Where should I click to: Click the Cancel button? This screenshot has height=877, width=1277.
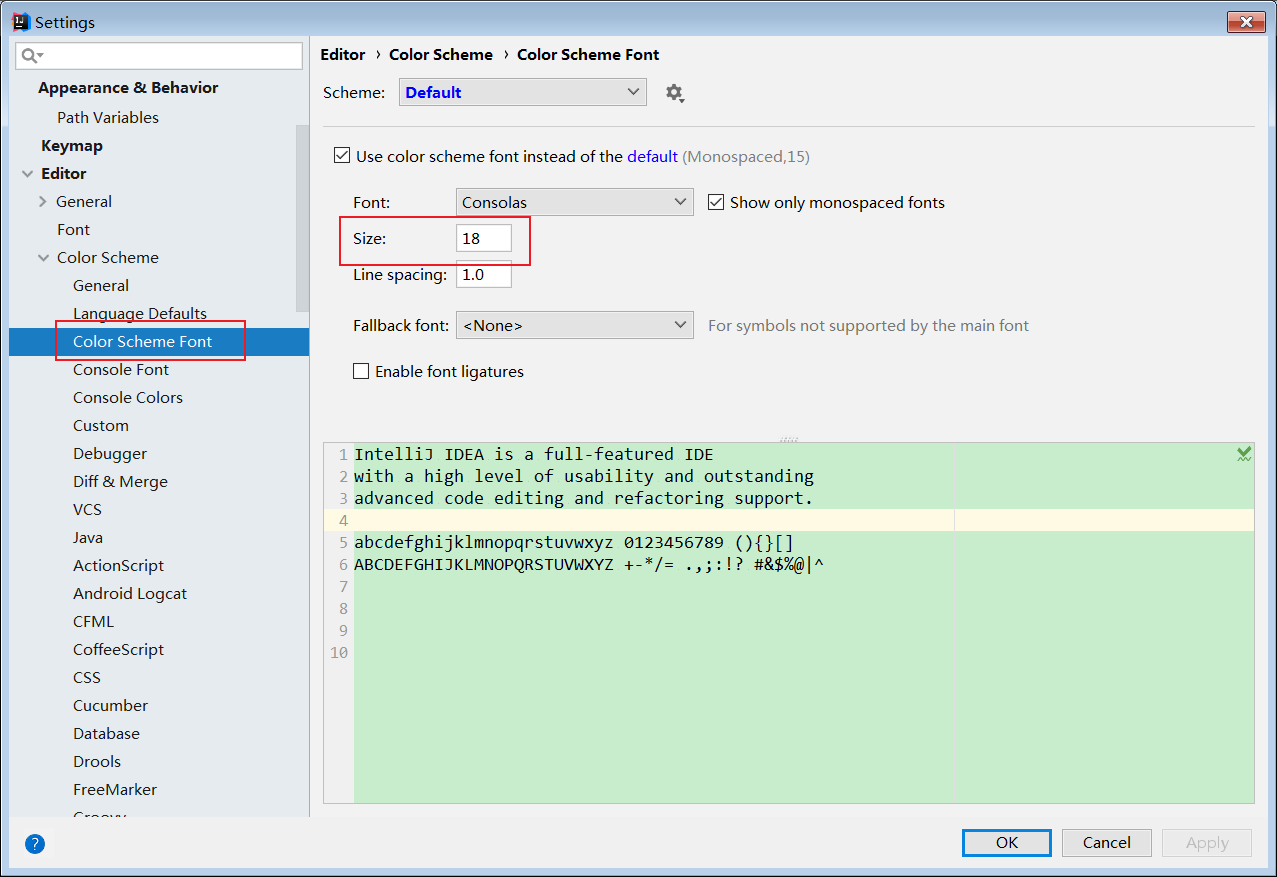(1107, 843)
